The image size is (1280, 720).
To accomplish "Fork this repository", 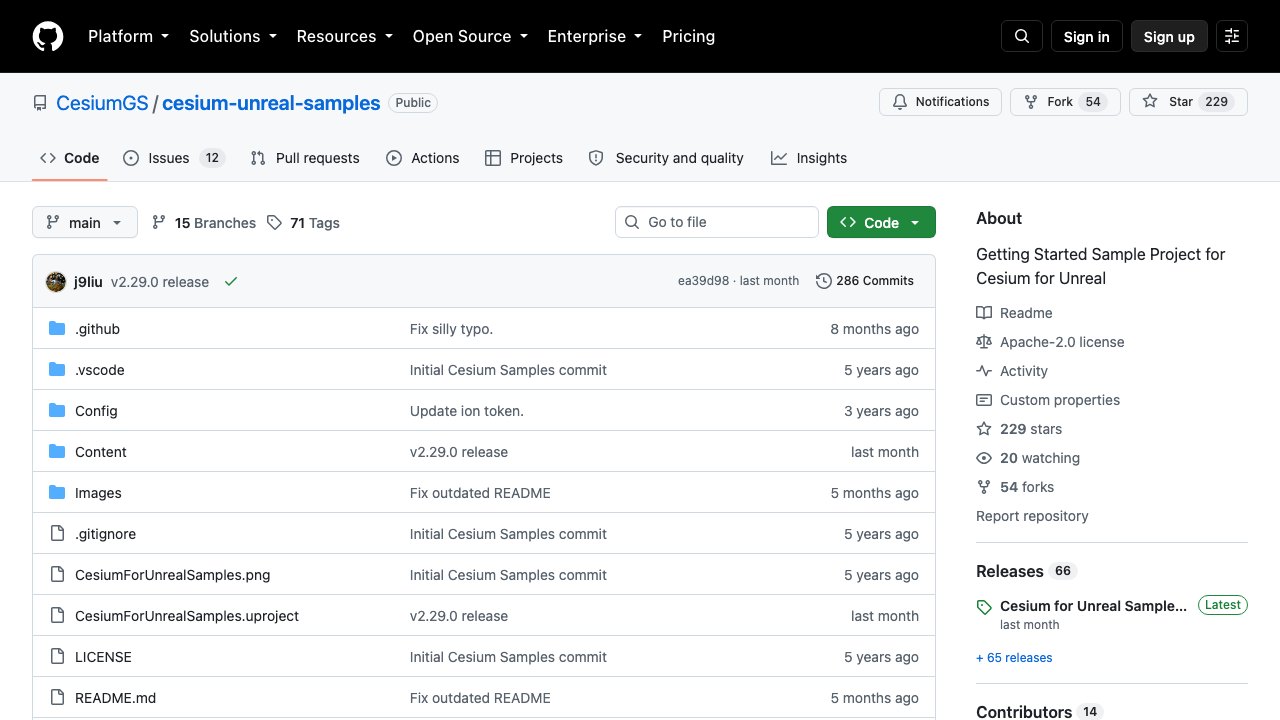I will pos(1066,102).
